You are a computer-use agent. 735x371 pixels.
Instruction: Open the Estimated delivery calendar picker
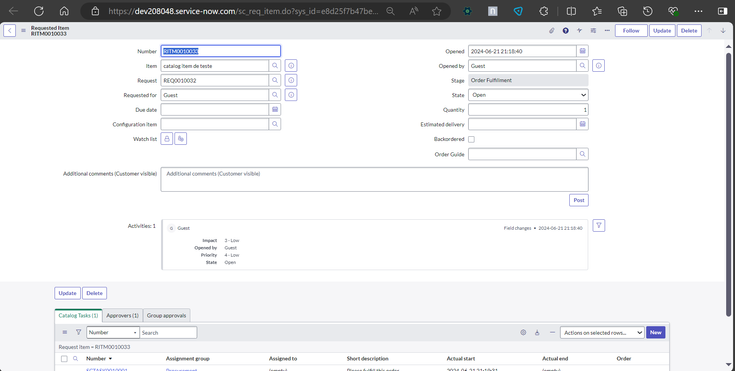(x=582, y=124)
